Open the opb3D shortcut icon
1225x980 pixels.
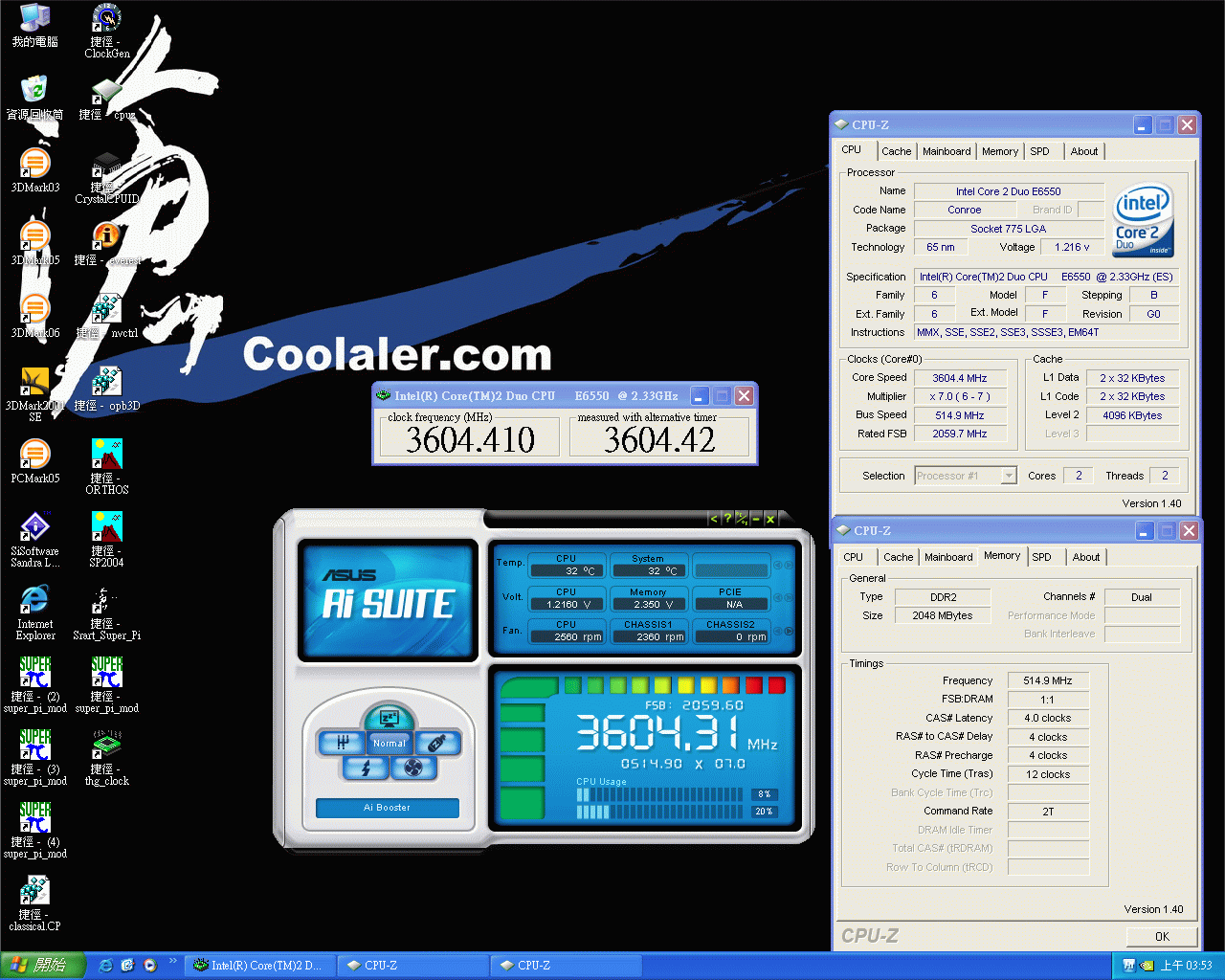pyautogui.click(x=106, y=390)
